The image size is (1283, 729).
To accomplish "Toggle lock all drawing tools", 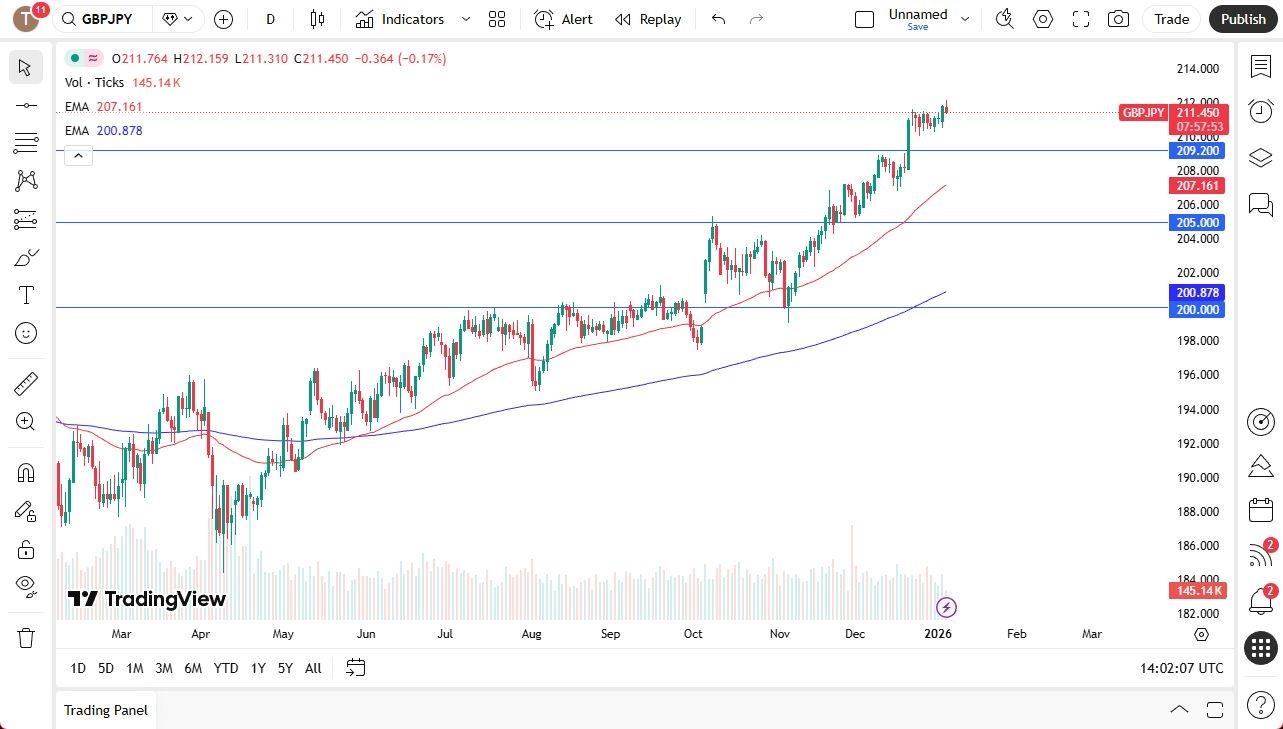I will (x=26, y=549).
